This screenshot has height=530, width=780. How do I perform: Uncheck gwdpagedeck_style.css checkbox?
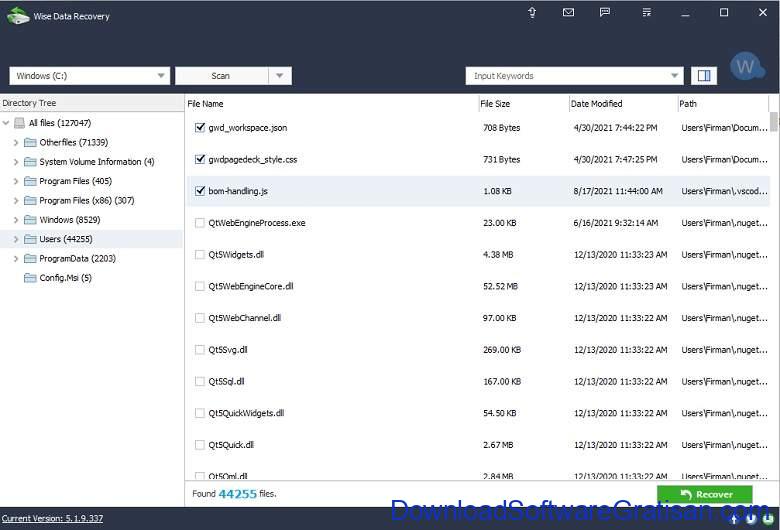[200, 159]
